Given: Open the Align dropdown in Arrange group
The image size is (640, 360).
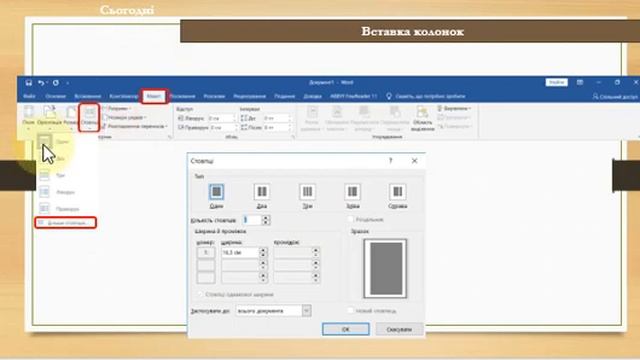Looking at the screenshot, I should [x=455, y=109].
